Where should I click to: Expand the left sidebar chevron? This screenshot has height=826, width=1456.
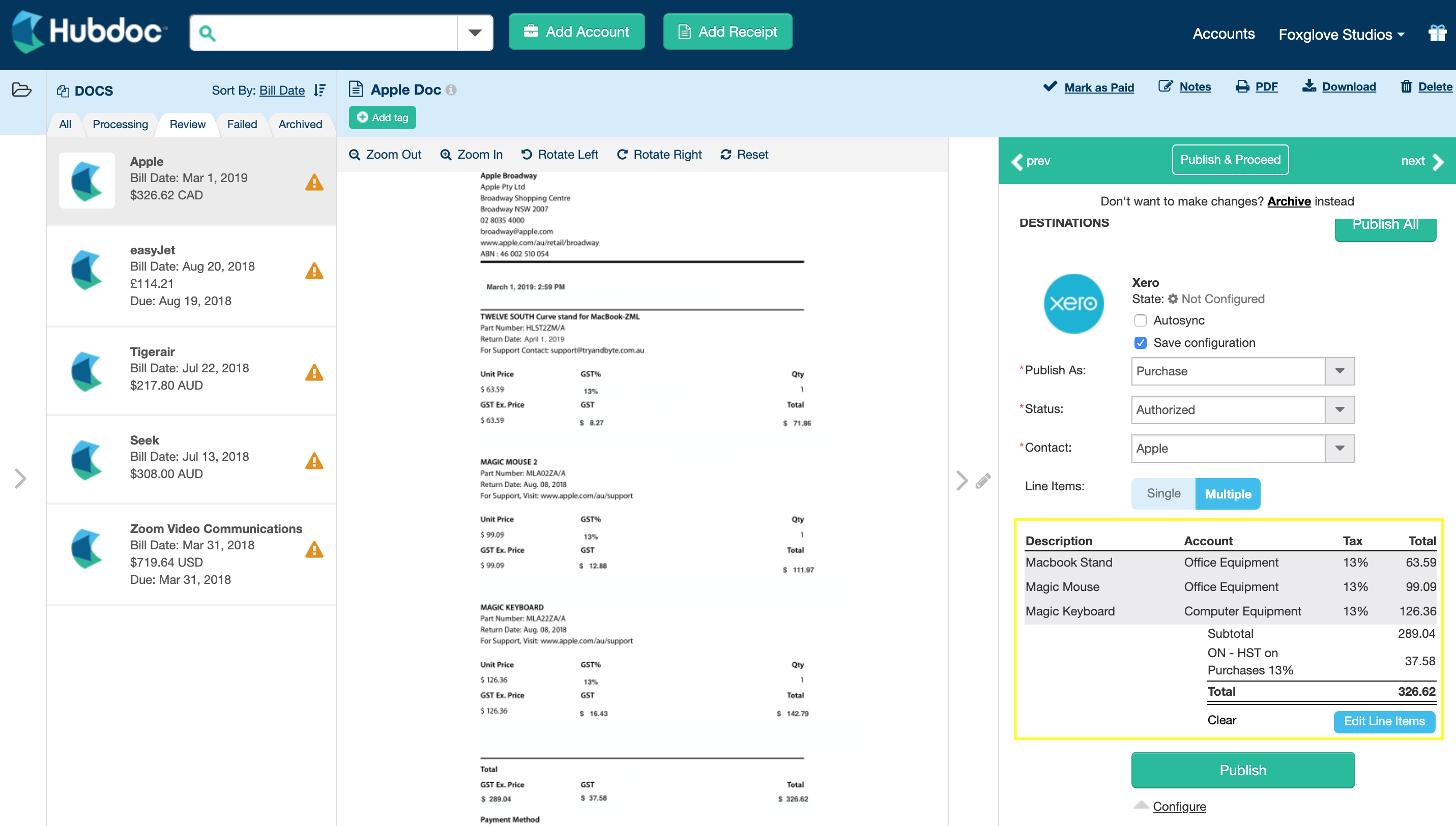(20, 478)
